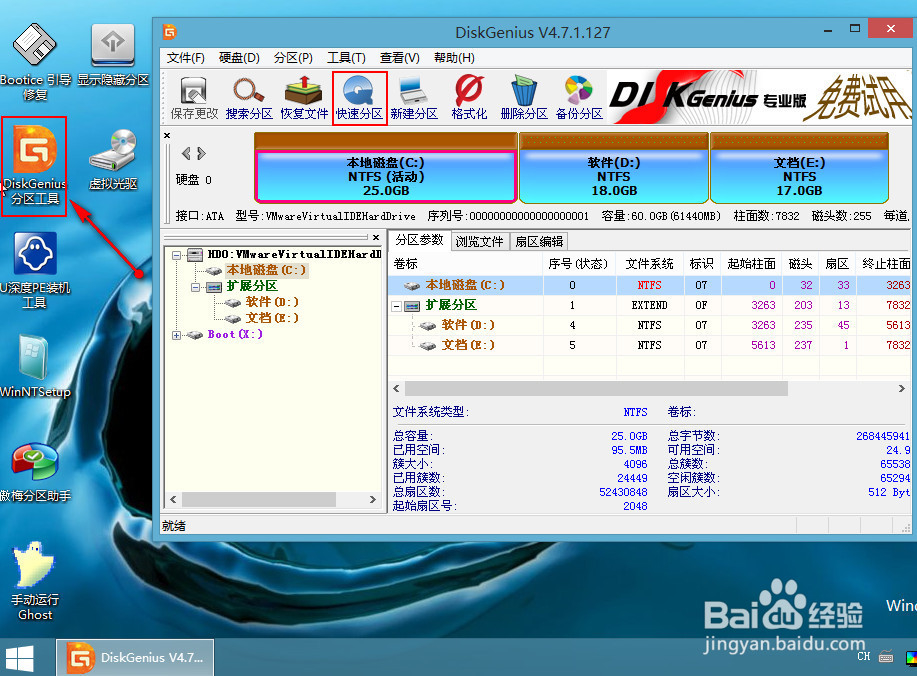Select 软件 (D:) in left tree
The width and height of the screenshot is (917, 676).
pyautogui.click(x=272, y=302)
